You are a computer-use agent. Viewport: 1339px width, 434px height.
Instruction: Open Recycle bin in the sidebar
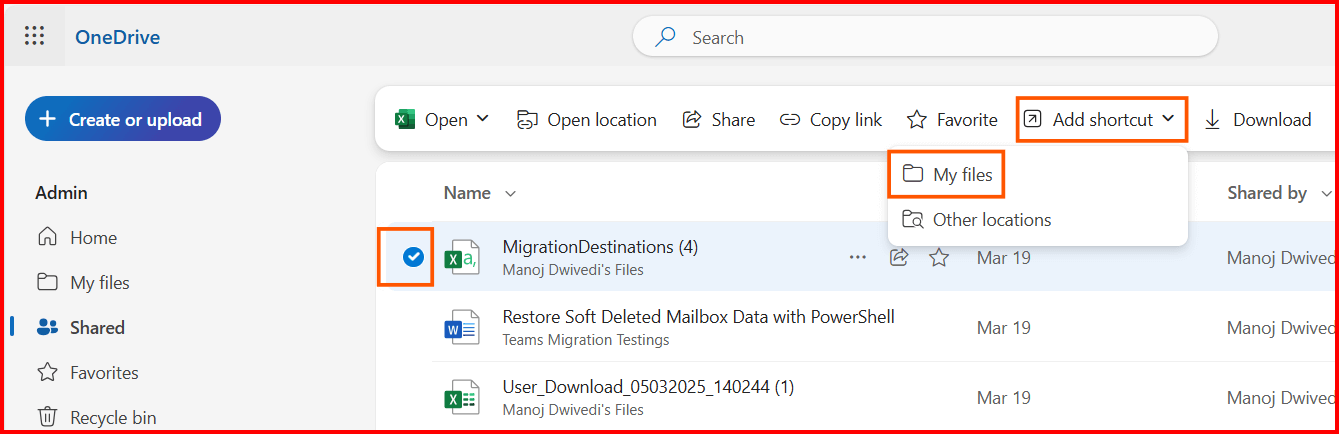click(95, 417)
